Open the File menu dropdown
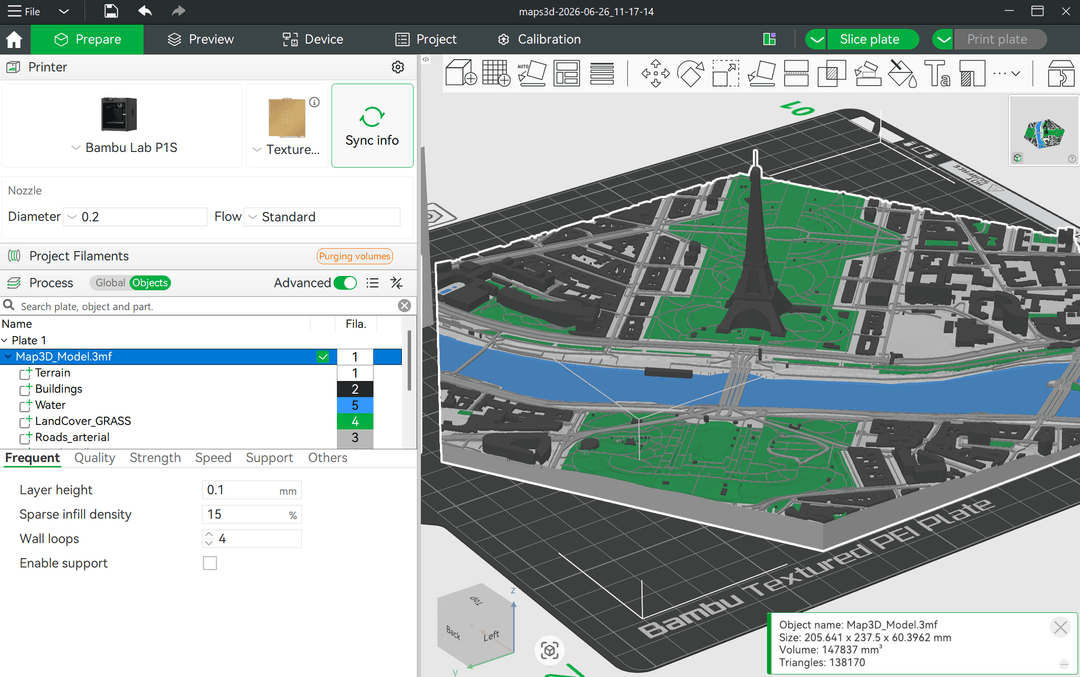This screenshot has height=677, width=1080. tap(24, 11)
